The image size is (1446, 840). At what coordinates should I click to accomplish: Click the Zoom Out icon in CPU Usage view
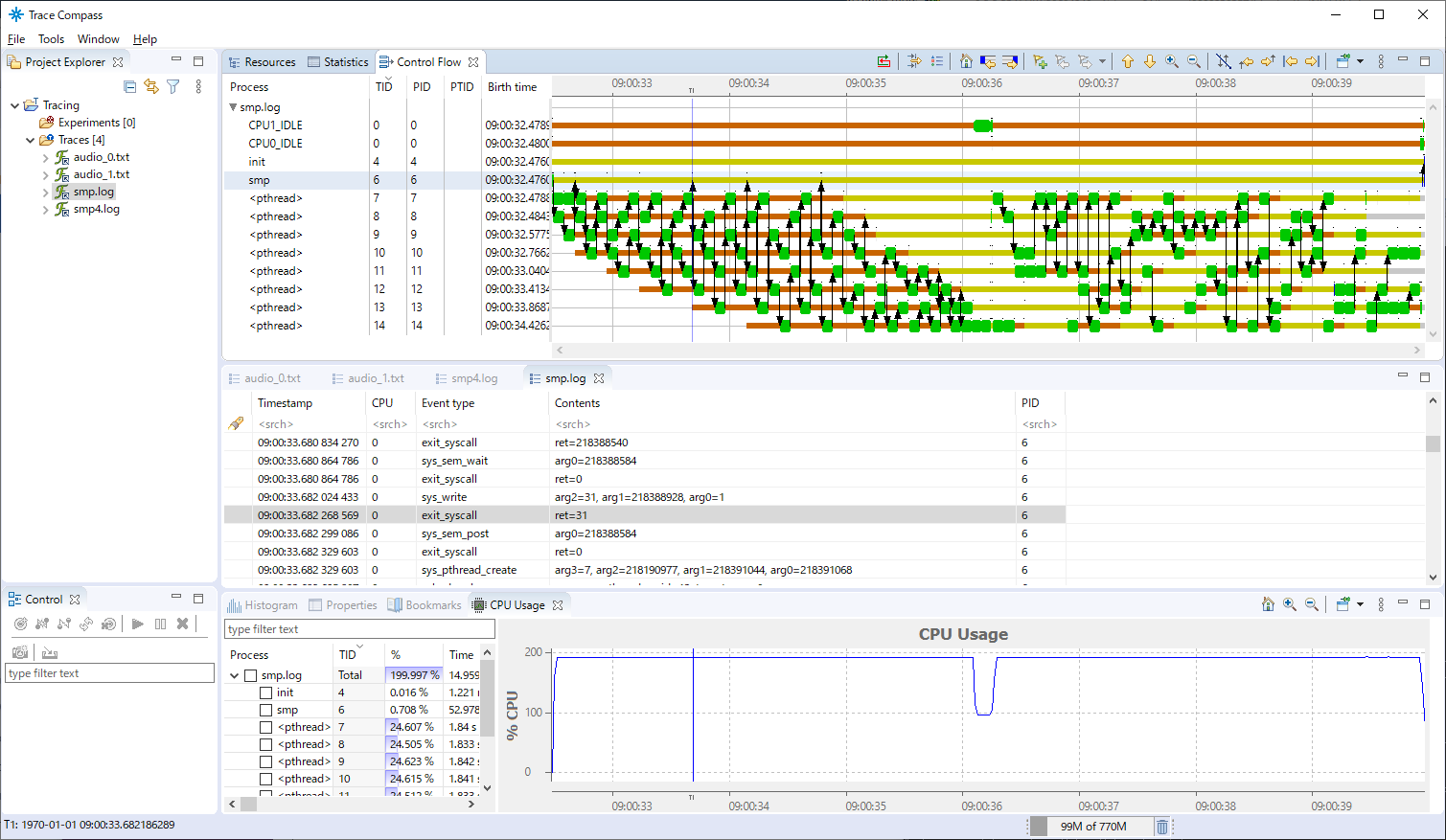point(1312,604)
